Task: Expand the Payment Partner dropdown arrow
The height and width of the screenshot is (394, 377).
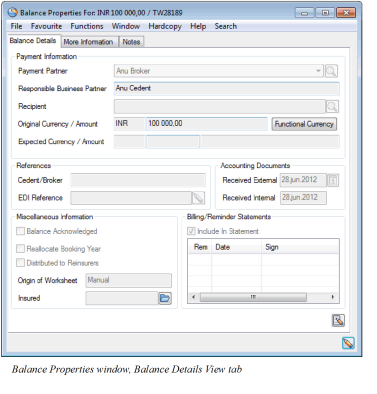Action: click(318, 71)
